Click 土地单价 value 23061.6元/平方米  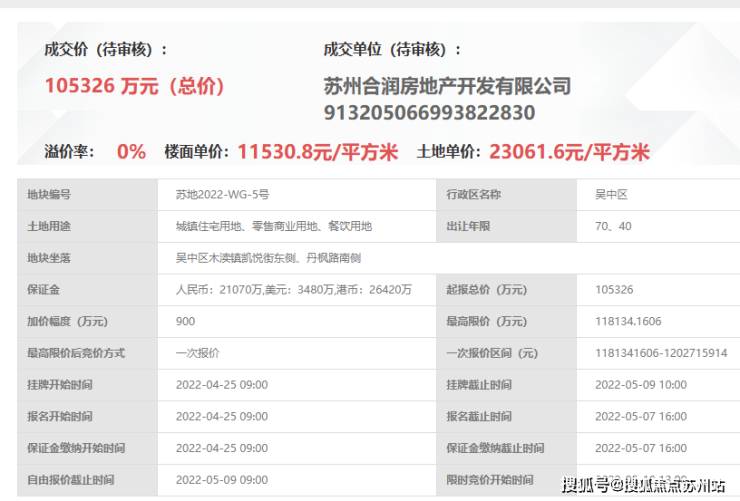(x=569, y=152)
